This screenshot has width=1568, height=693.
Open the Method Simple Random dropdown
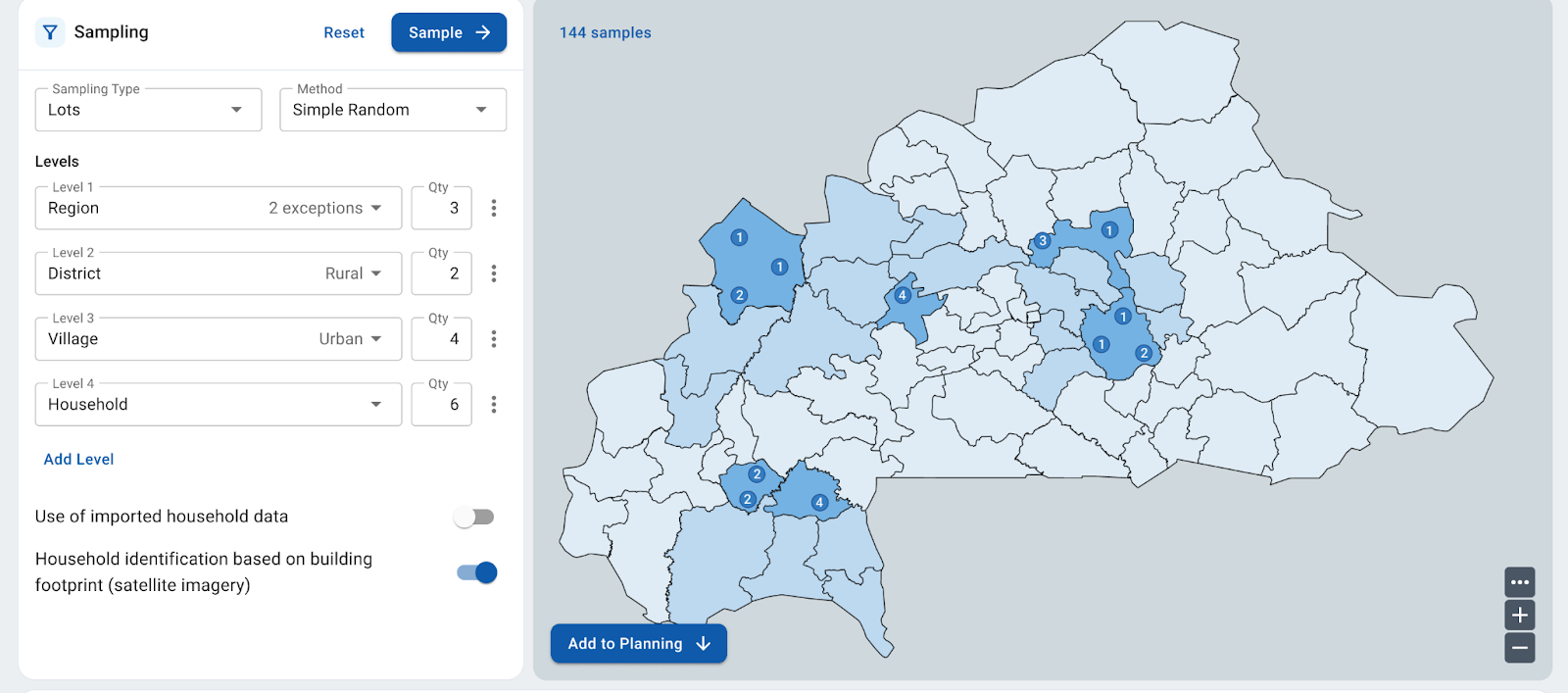(392, 110)
